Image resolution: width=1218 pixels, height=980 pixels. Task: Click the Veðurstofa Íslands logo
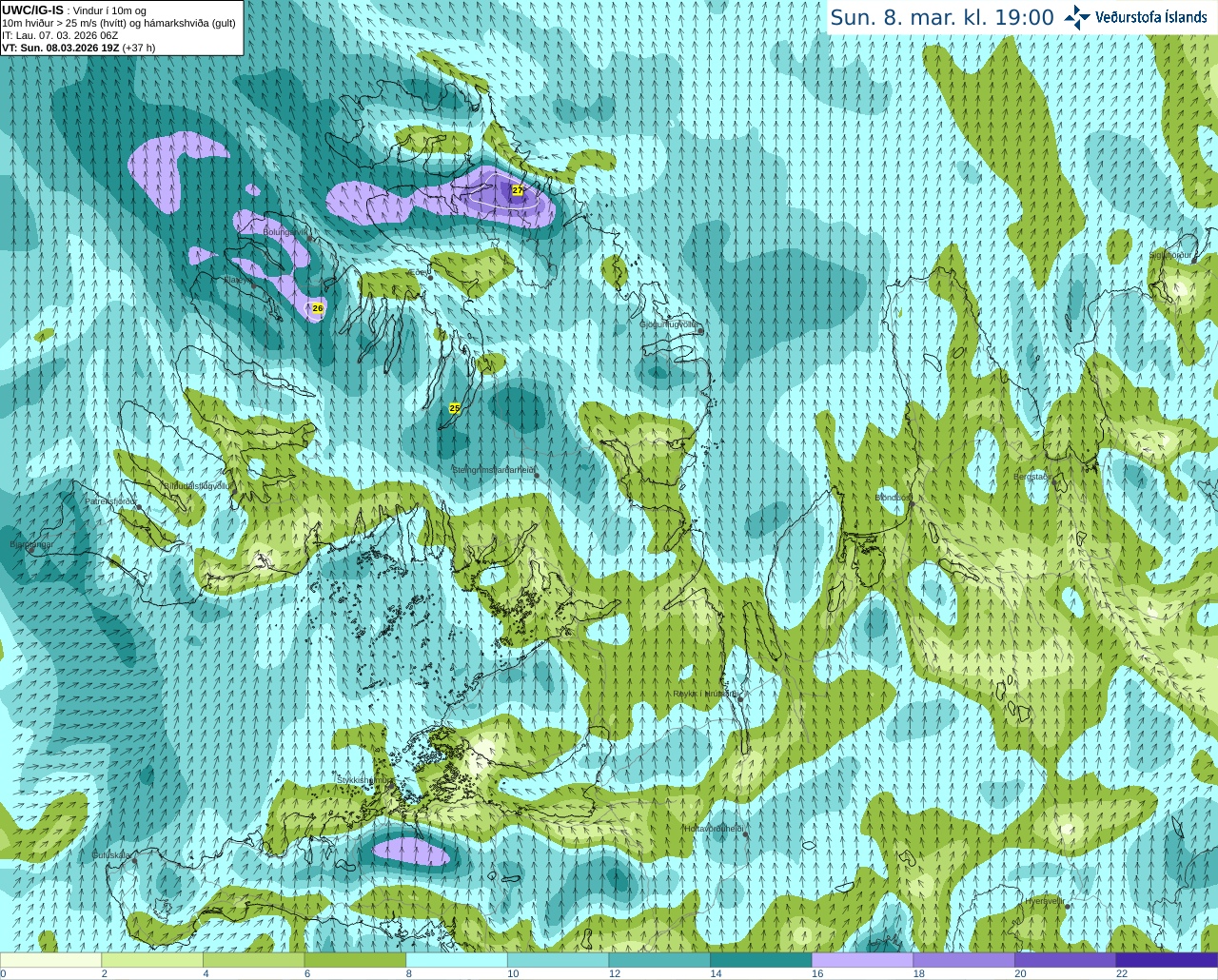1136,17
